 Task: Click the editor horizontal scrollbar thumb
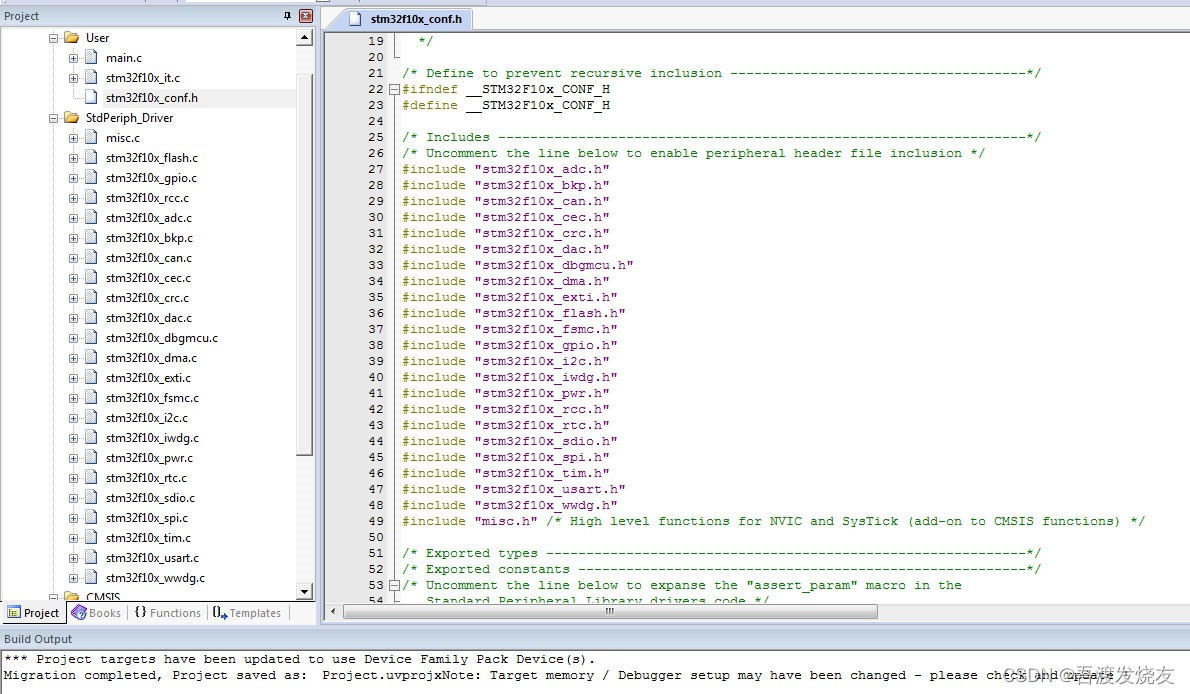[x=610, y=611]
